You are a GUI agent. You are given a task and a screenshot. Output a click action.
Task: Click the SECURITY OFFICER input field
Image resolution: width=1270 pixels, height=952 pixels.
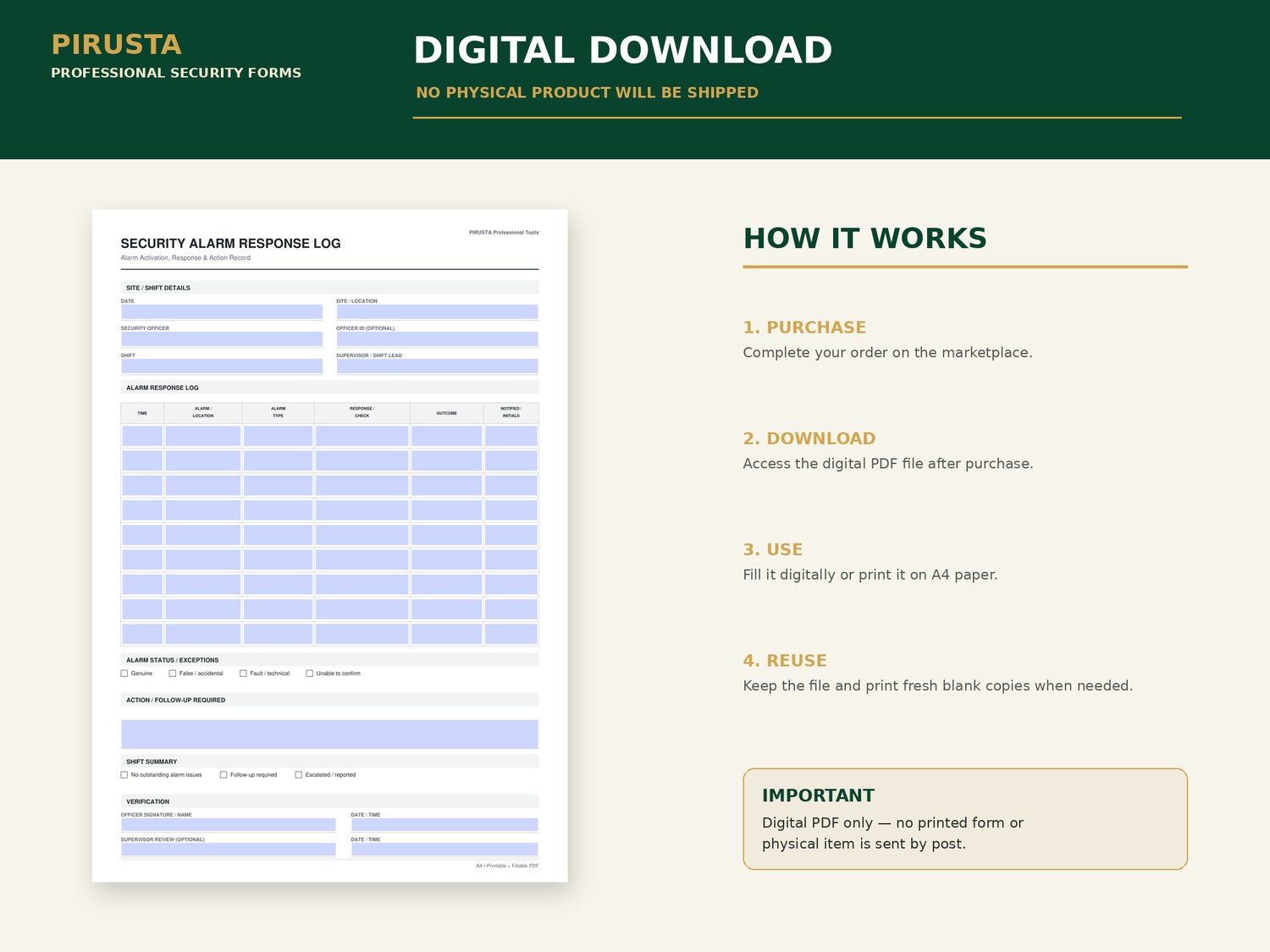pyautogui.click(x=222, y=339)
